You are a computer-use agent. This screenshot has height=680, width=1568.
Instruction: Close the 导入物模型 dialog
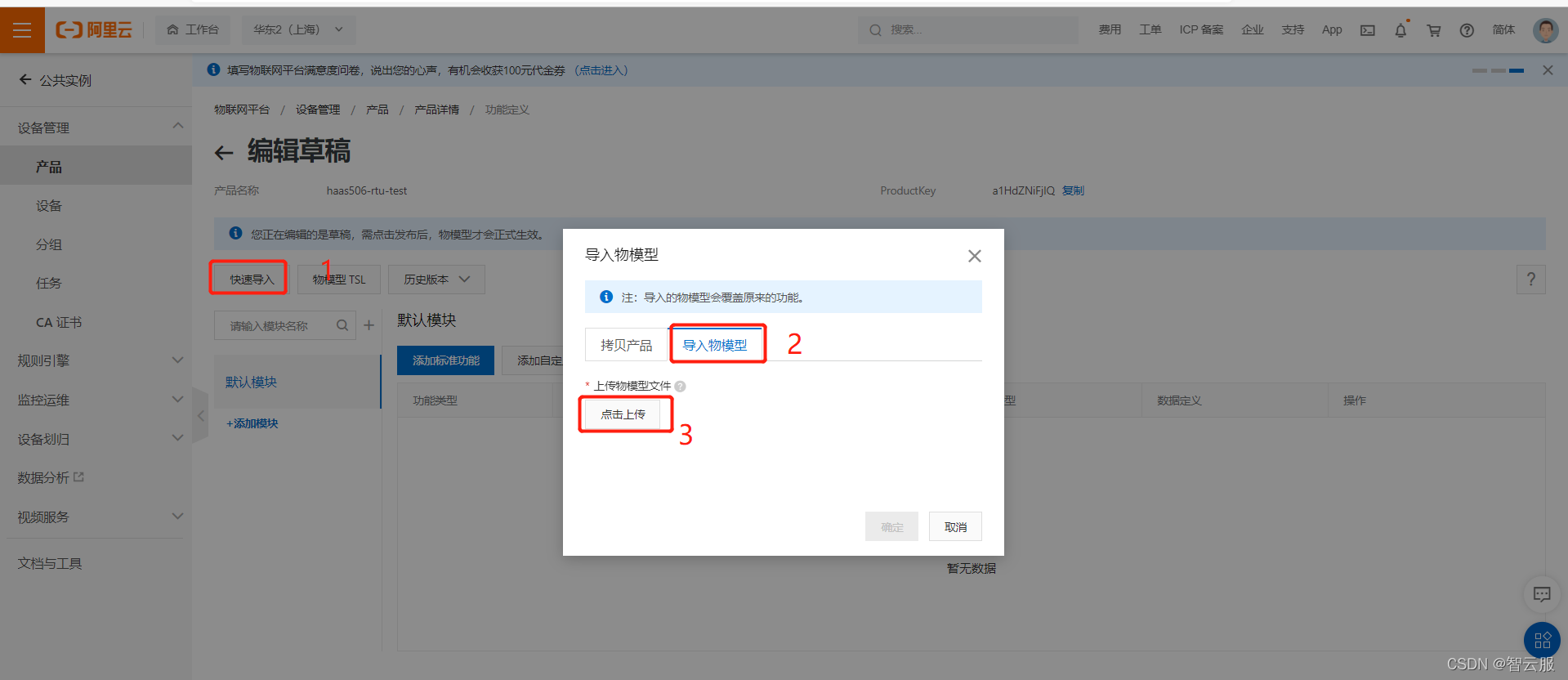(974, 256)
